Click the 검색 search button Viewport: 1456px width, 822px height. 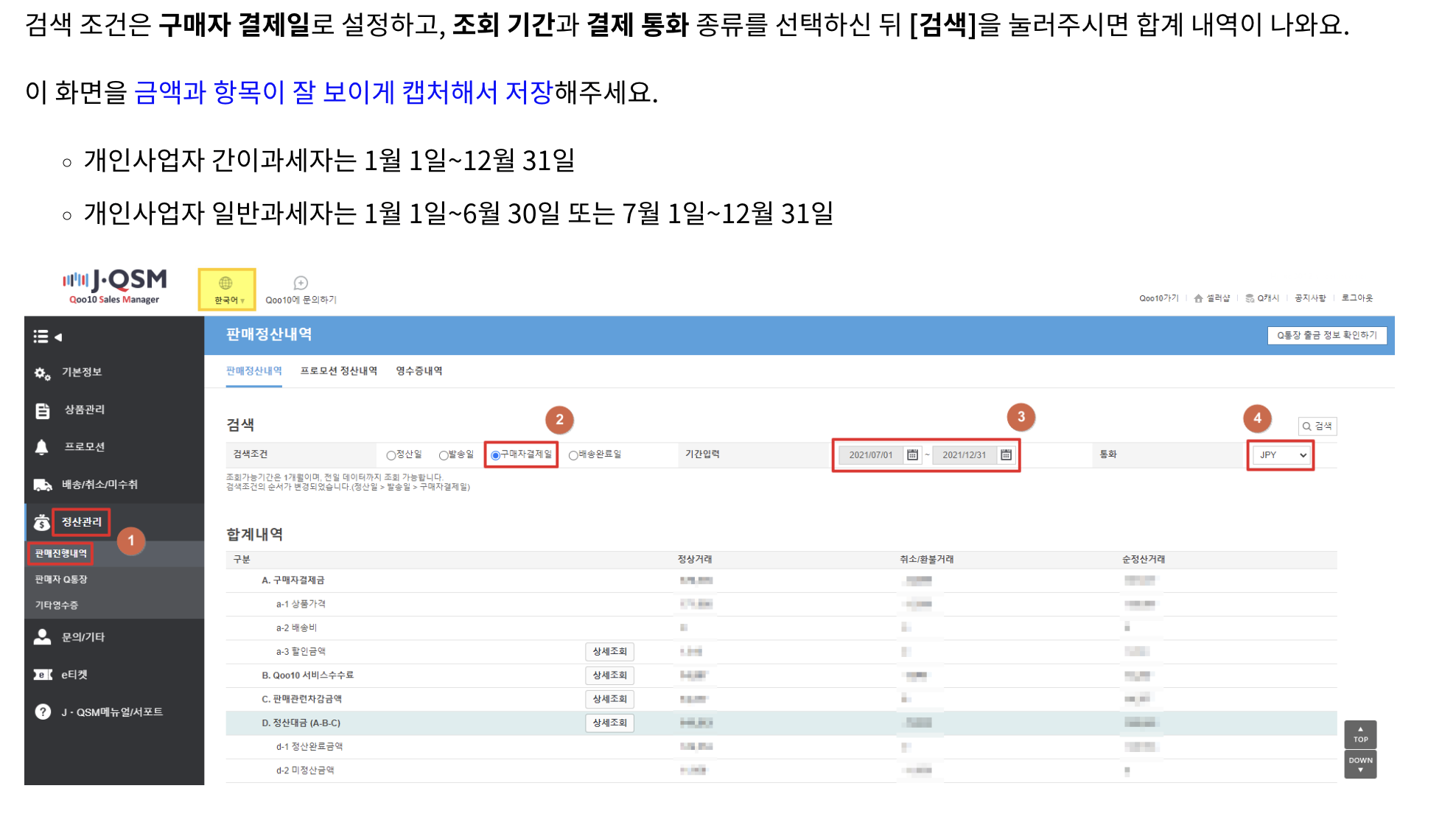coord(1317,426)
